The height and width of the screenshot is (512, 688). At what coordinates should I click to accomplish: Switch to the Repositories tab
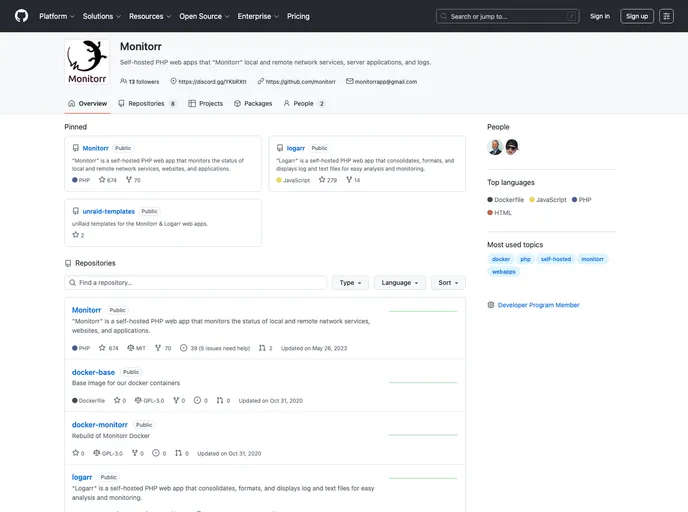pos(147,104)
